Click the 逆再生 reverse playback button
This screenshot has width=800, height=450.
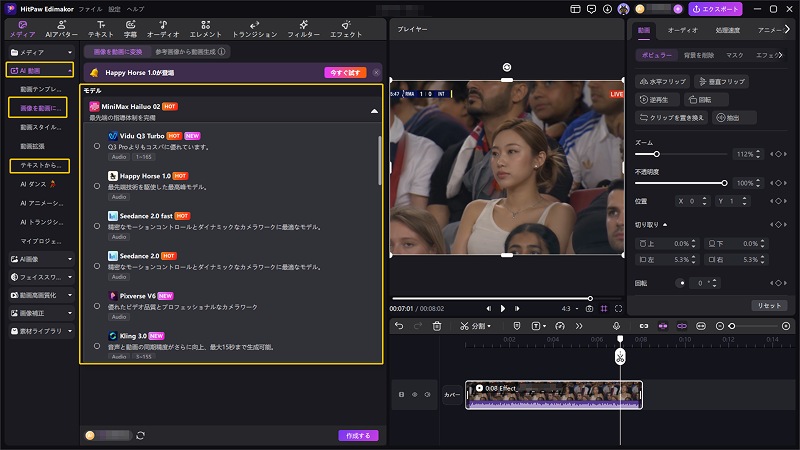click(658, 99)
